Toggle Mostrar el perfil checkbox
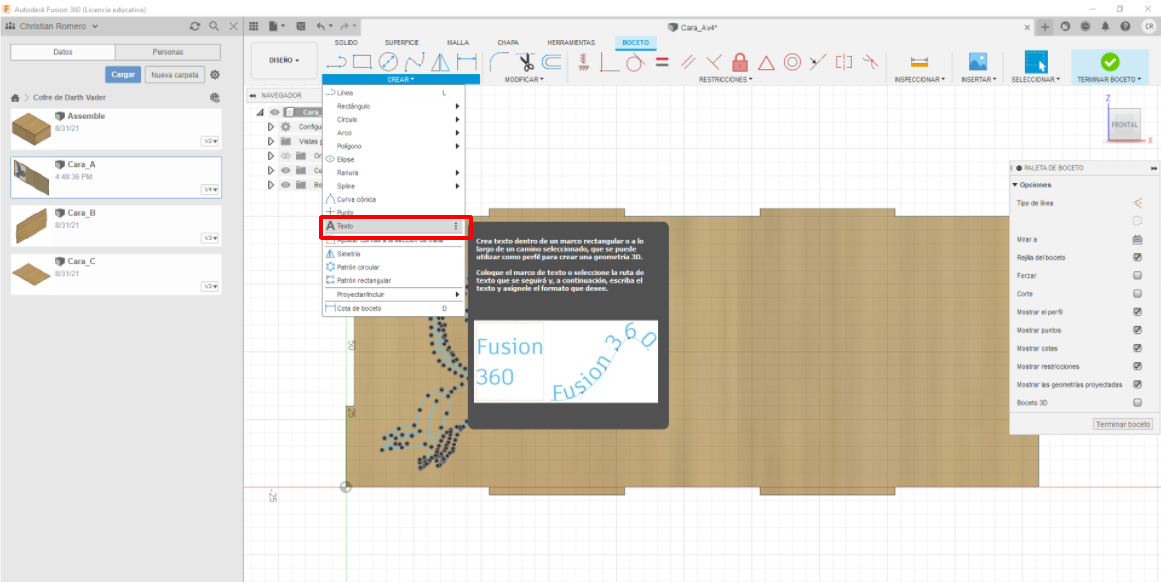Viewport: 1161px width, 582px height. [1137, 312]
